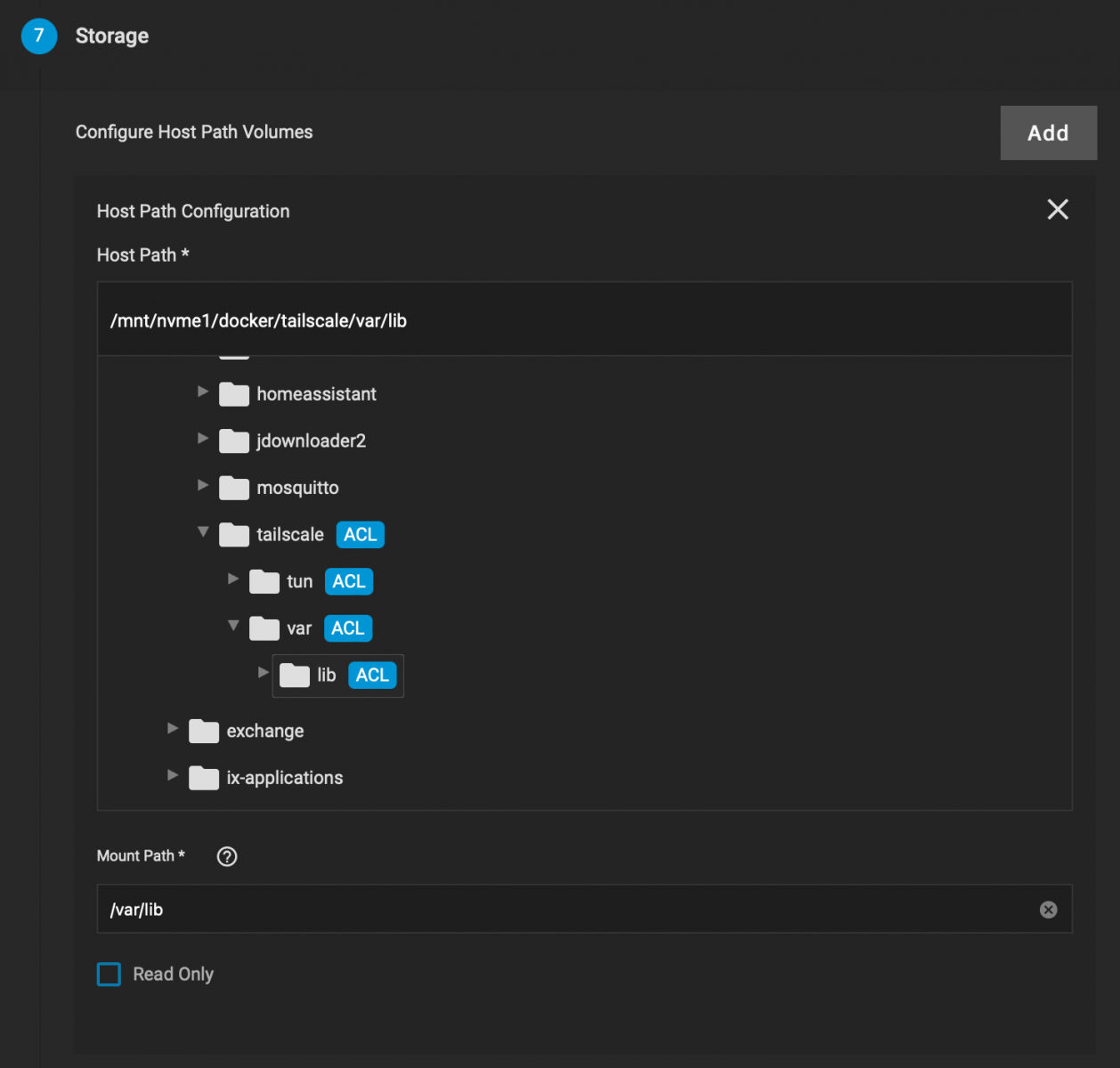This screenshot has height=1068, width=1120.
Task: Click the ACL badge next to var
Action: point(348,628)
